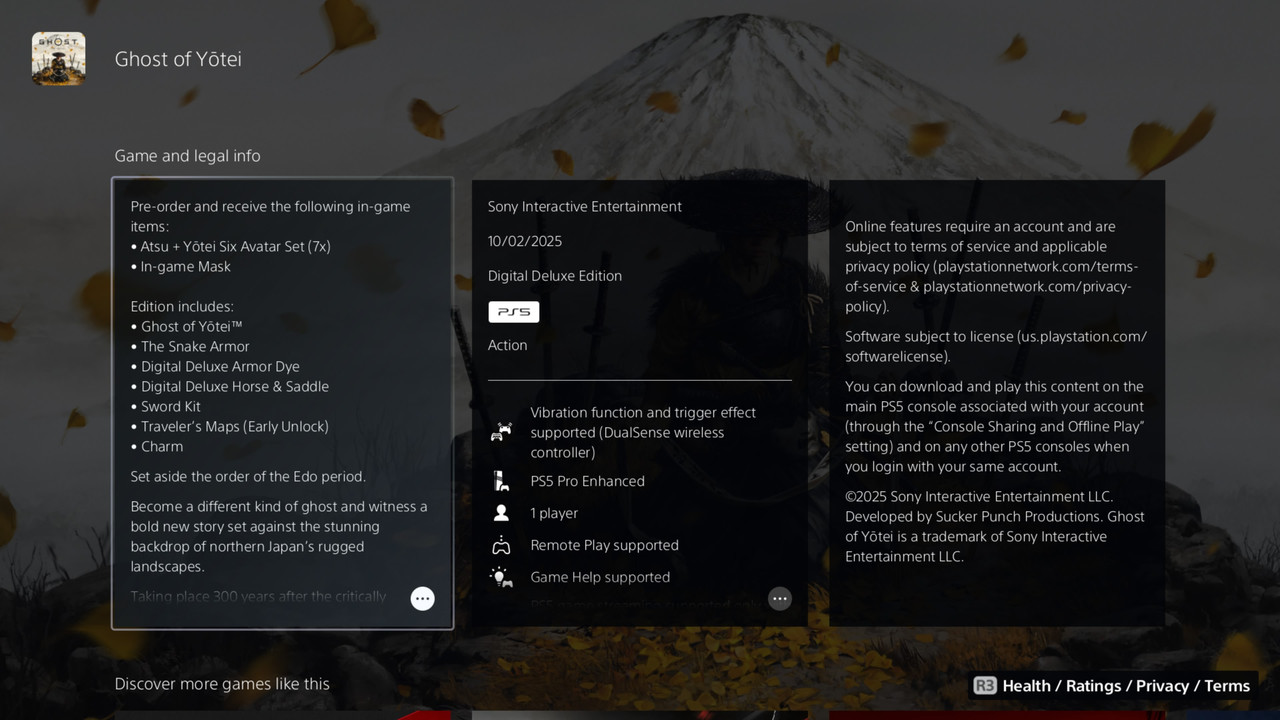The width and height of the screenshot is (1280, 720).
Task: Click The Snake Armor bullet item
Action: tap(190, 347)
